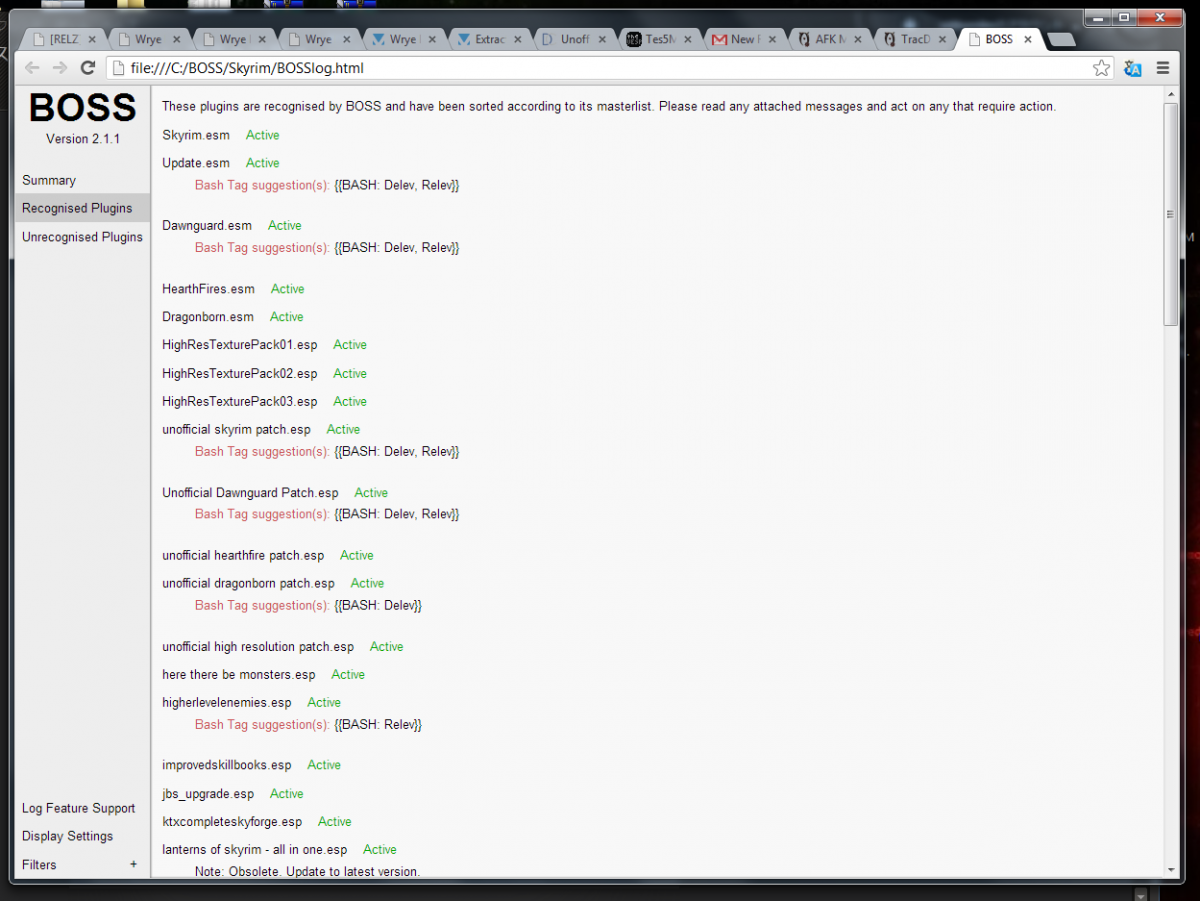This screenshot has height=901, width=1200.
Task: Click unofficial dragonborn patch.esp entry
Action: [x=249, y=584]
